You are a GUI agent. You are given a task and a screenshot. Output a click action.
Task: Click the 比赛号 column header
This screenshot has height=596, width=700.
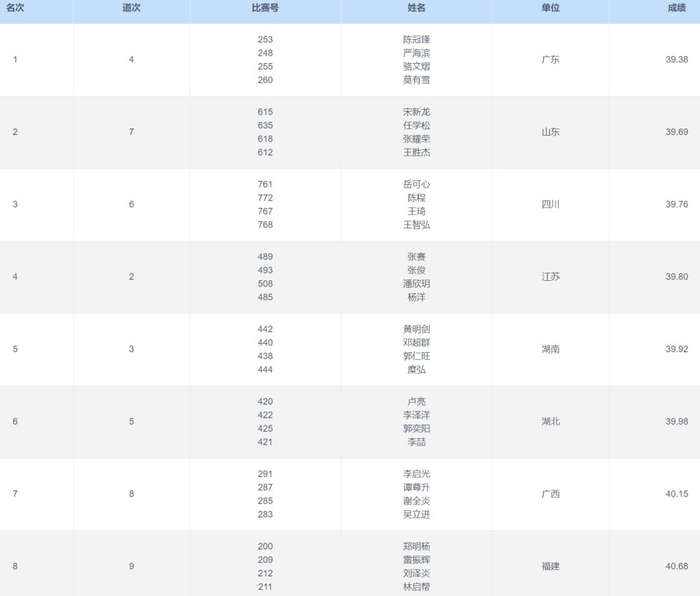pyautogui.click(x=265, y=8)
